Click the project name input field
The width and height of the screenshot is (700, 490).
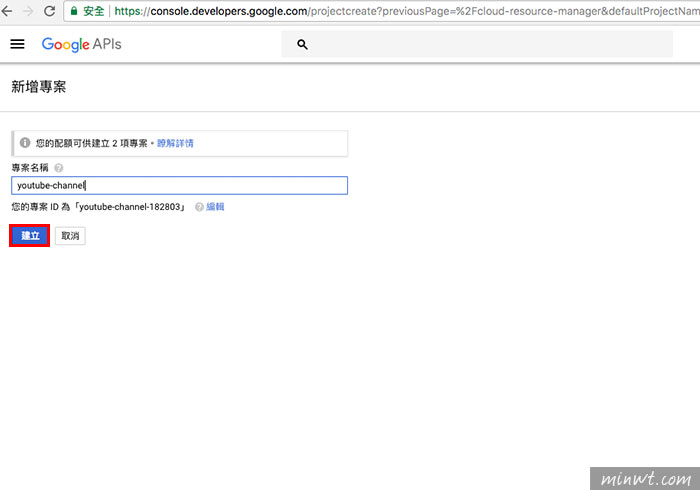pyautogui.click(x=179, y=185)
